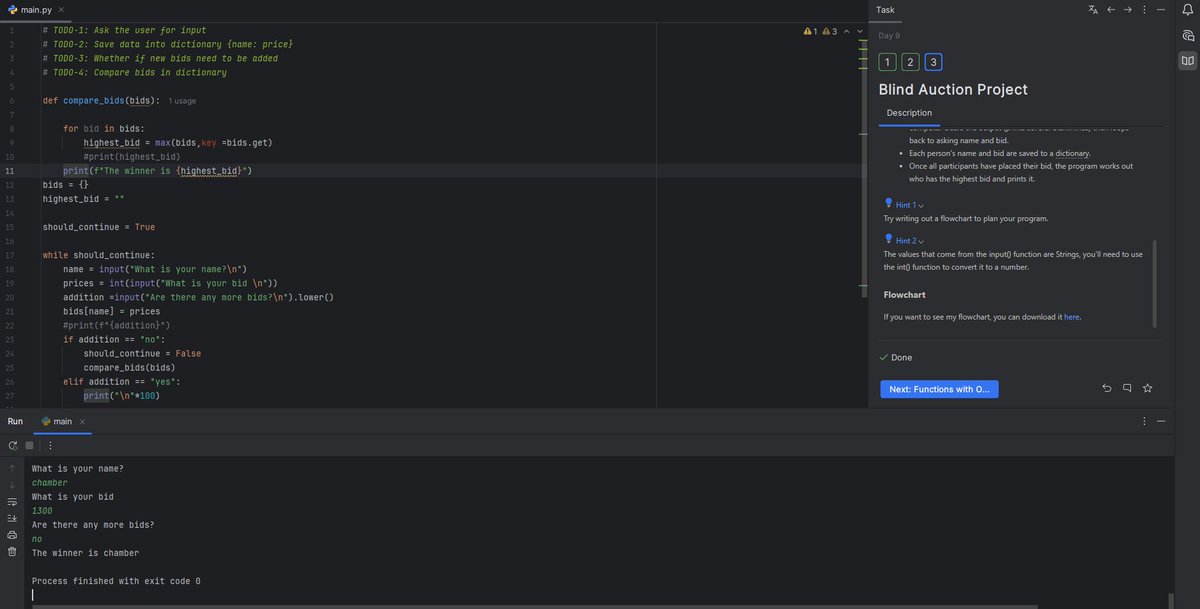Click line number 11 in the gutter
This screenshot has height=609, width=1200.
click(10, 171)
